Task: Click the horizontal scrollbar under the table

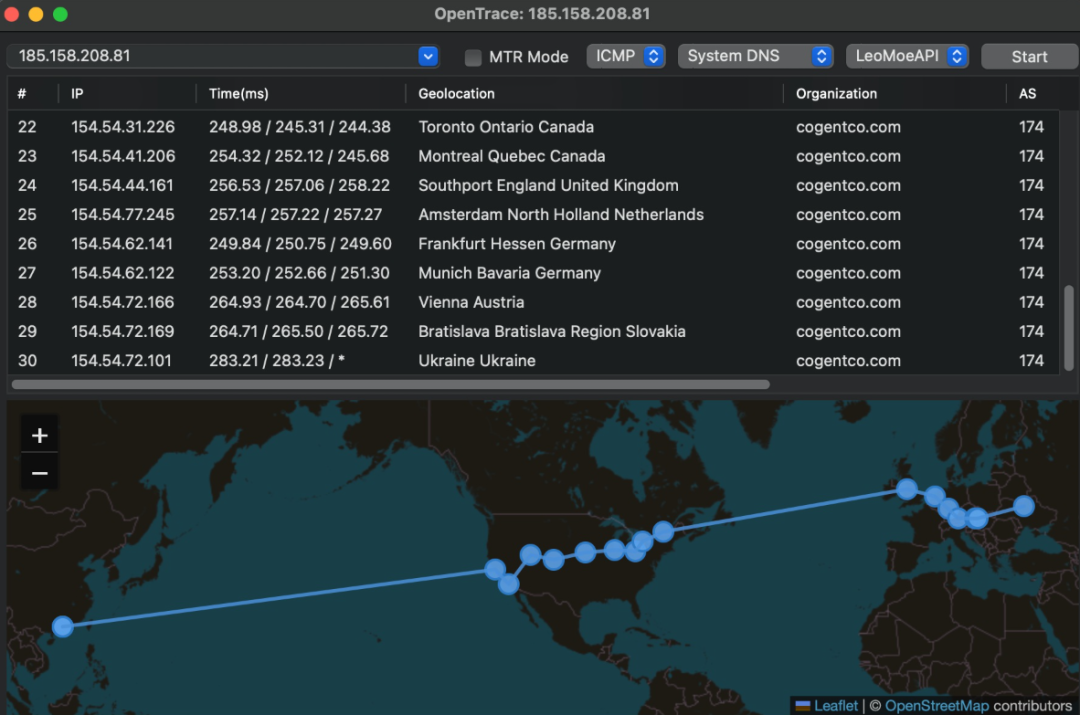Action: coord(391,384)
